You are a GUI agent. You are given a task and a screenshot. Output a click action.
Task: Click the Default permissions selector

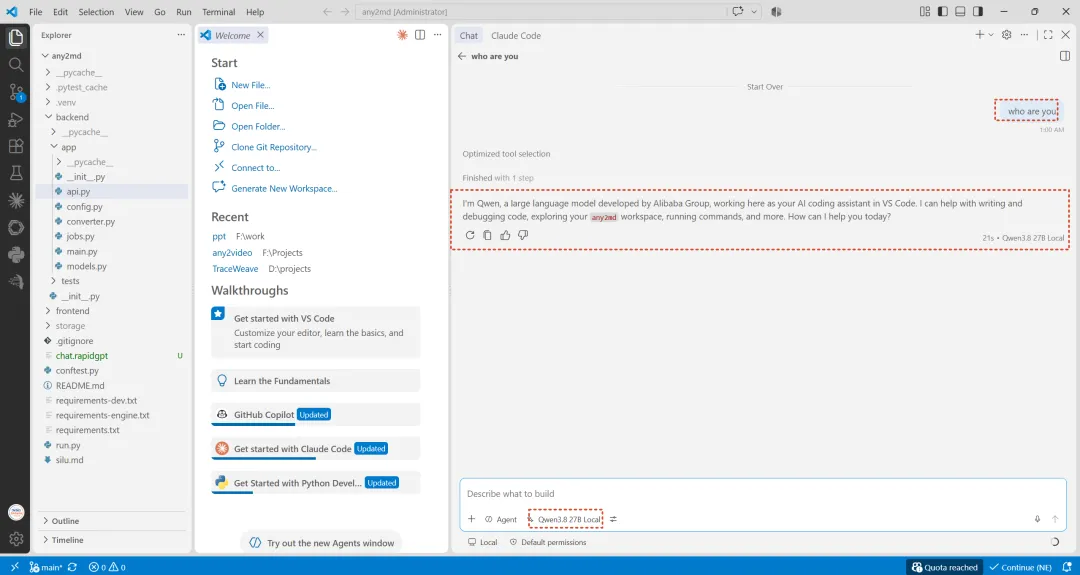tap(548, 543)
